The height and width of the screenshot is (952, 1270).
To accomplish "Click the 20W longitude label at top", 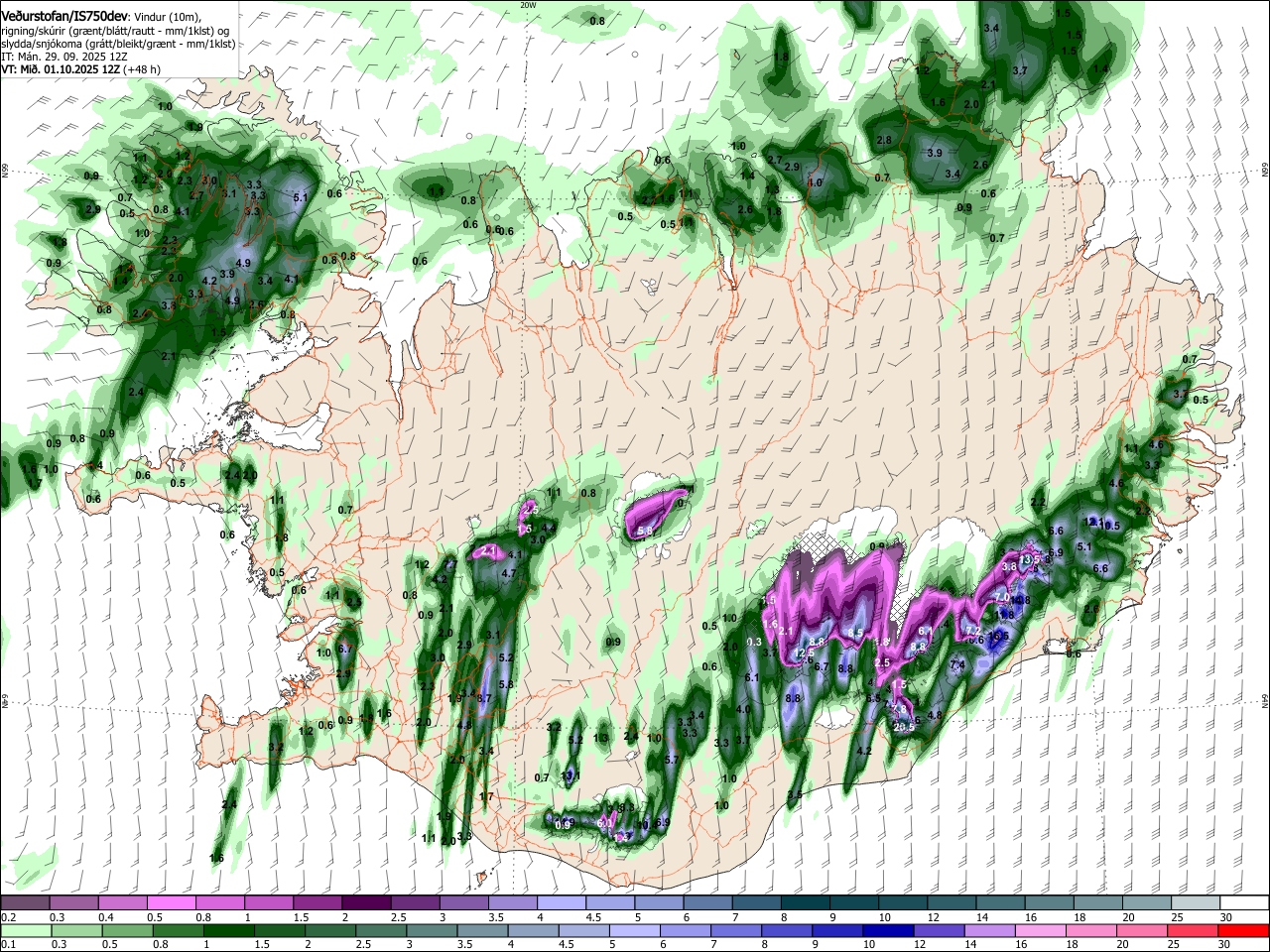I will click(528, 5).
